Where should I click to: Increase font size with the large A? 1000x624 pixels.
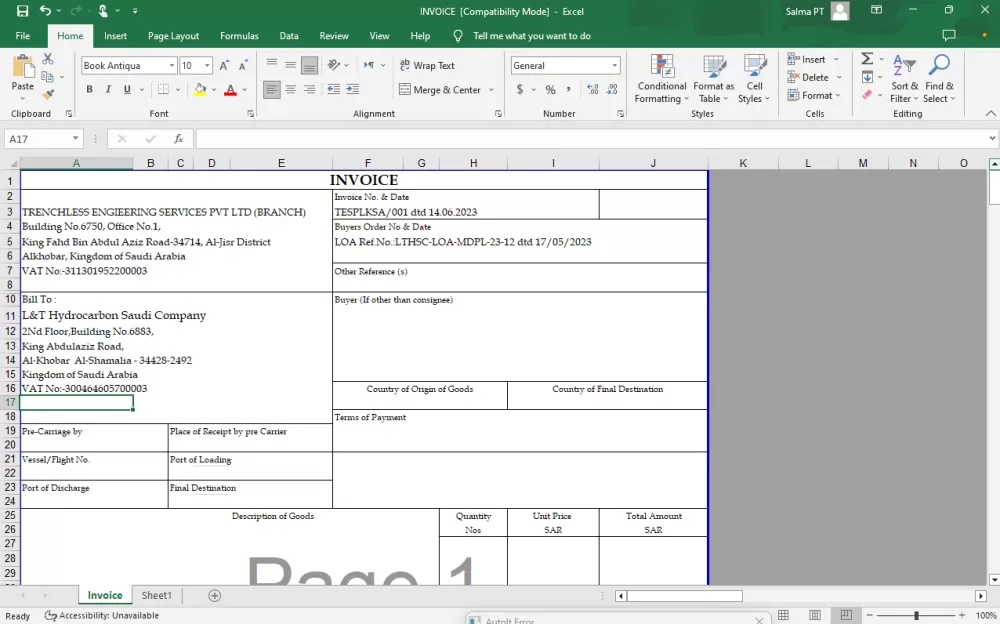coord(224,66)
